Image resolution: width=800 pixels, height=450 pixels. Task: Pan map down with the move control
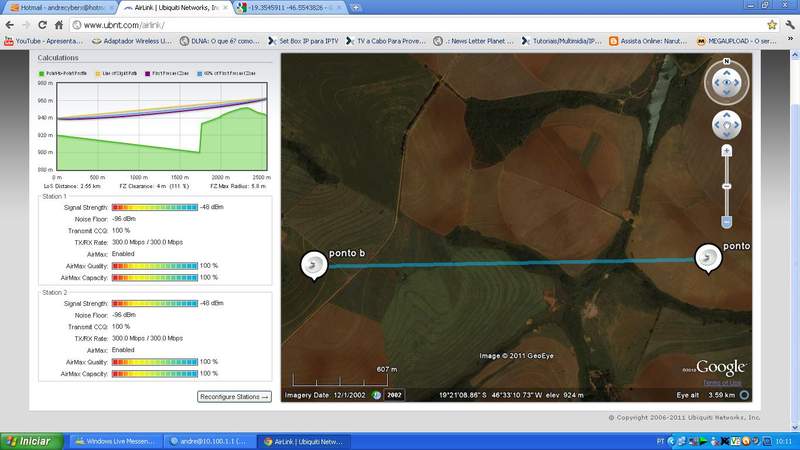(727, 135)
